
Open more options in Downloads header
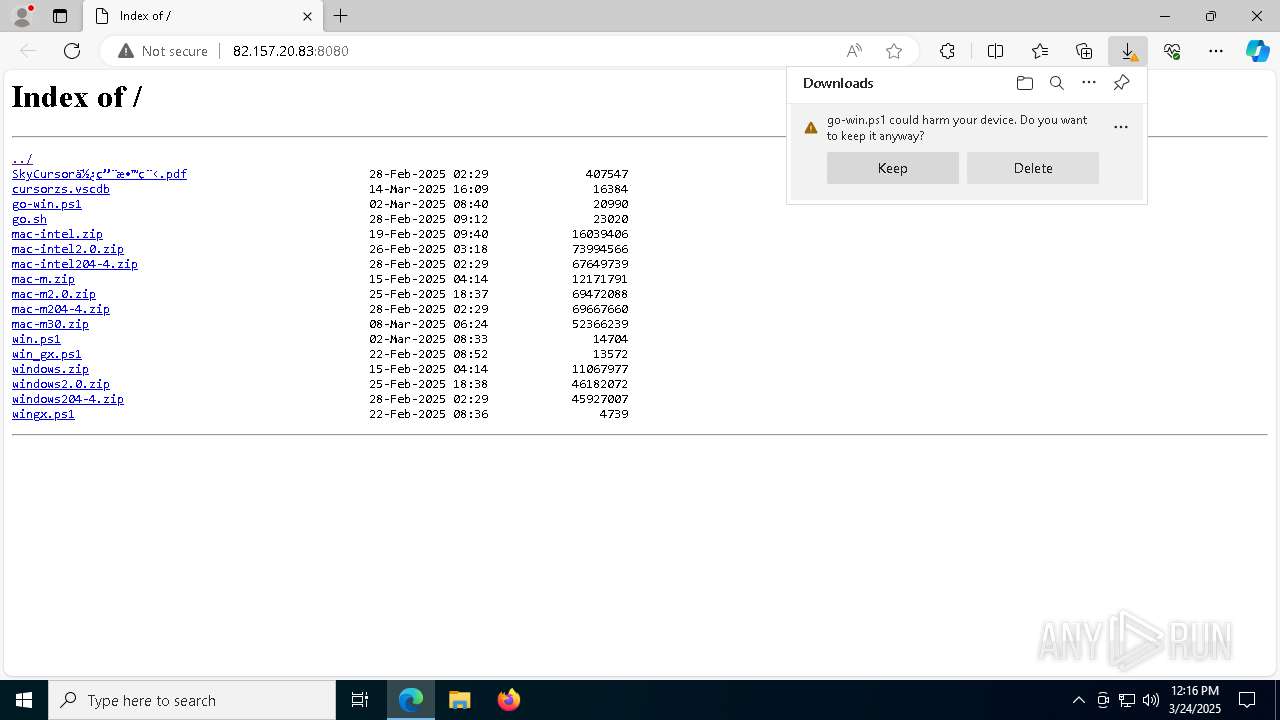coord(1089,83)
